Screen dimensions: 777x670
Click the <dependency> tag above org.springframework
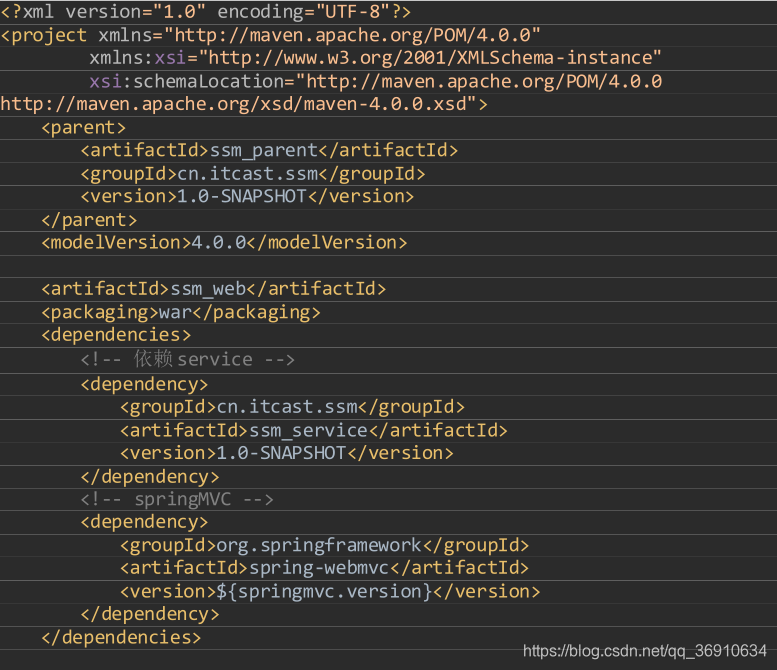click(x=144, y=522)
